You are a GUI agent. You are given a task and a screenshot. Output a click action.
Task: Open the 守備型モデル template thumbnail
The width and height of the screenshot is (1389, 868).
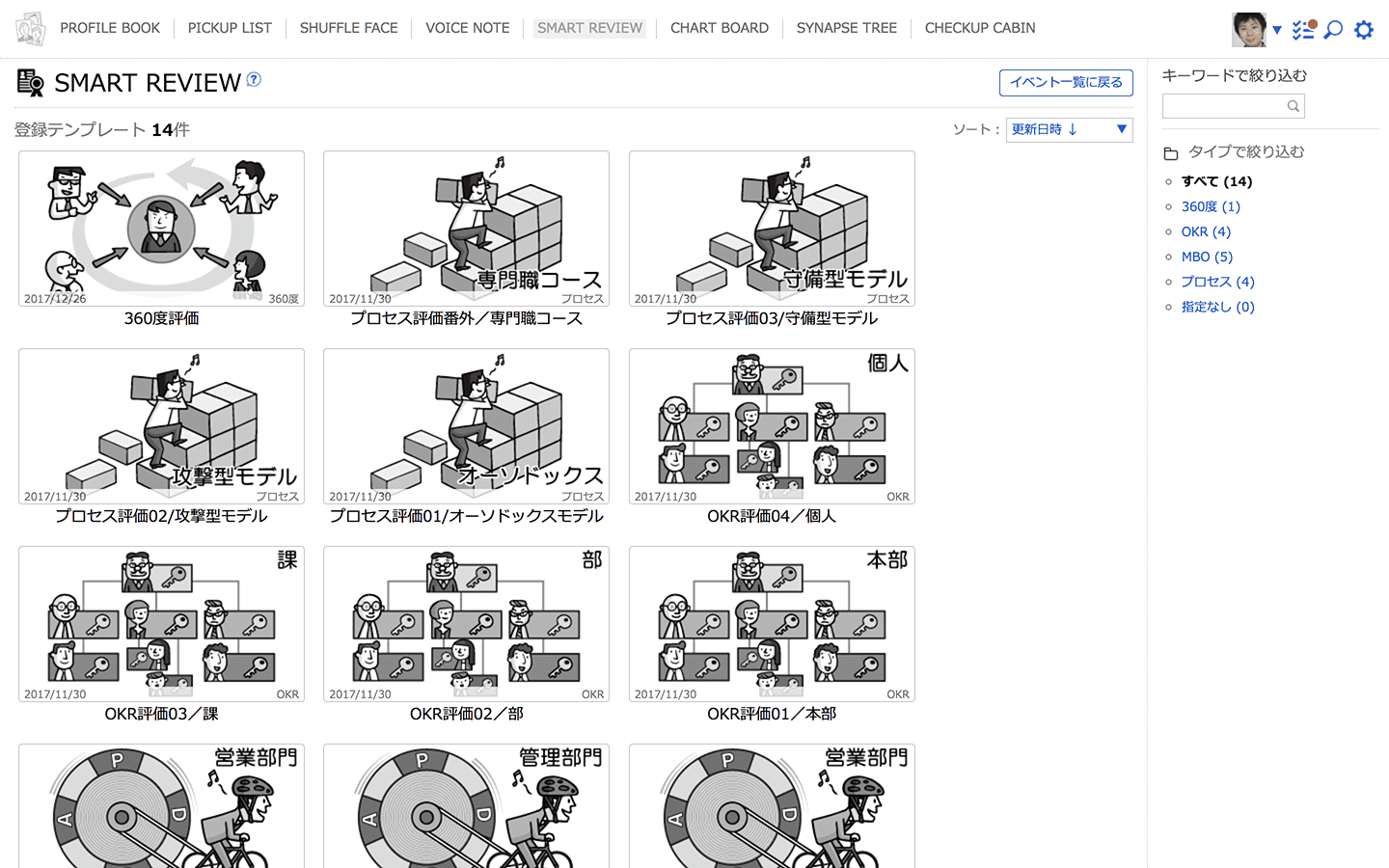pyautogui.click(x=772, y=229)
